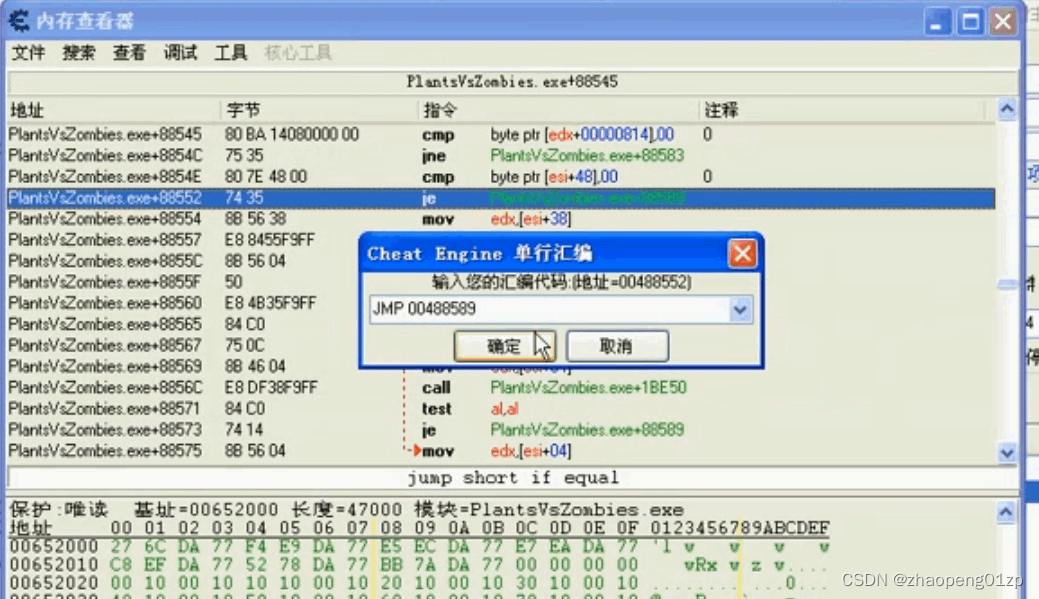This screenshot has height=599, width=1039.
Task: Close the 内存查看器 window
Action: (1003, 22)
